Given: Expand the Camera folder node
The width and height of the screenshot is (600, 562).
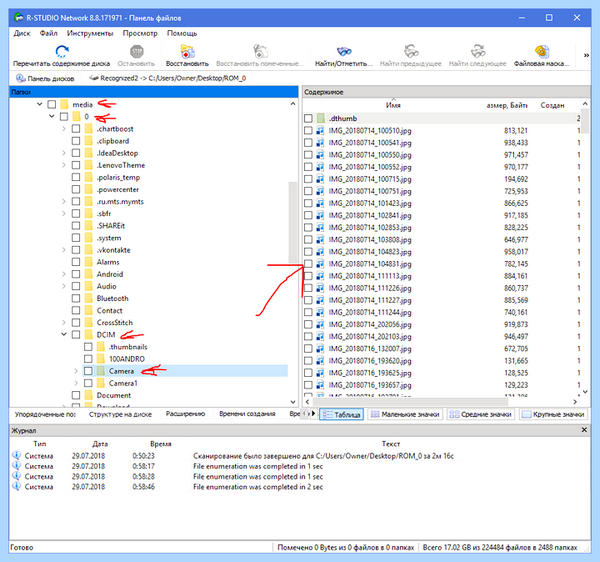Looking at the screenshot, I should (76, 371).
